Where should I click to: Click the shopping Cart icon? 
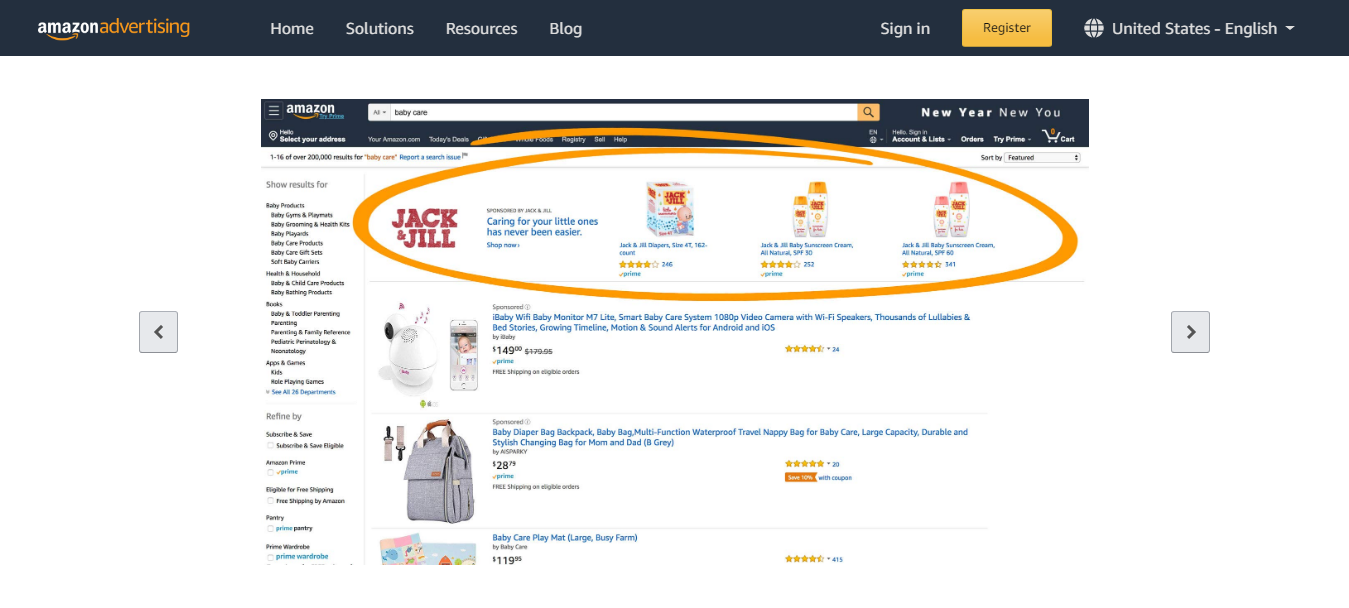point(1052,136)
